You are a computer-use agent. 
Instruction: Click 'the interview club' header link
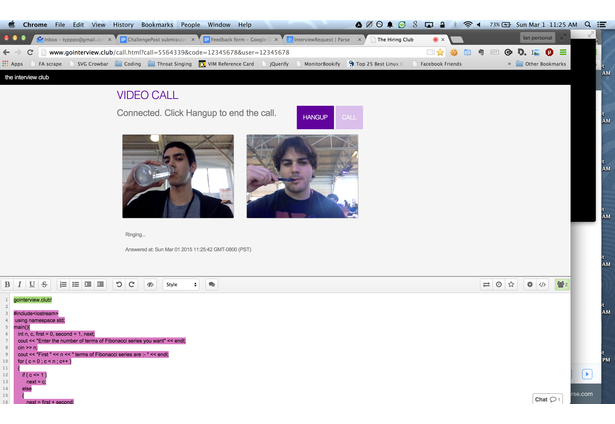[x=27, y=77]
